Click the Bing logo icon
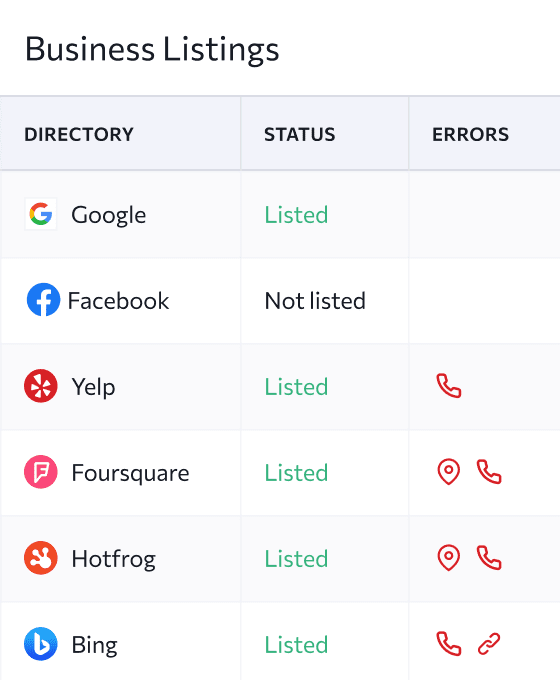The height and width of the screenshot is (680, 560). [x=41, y=644]
